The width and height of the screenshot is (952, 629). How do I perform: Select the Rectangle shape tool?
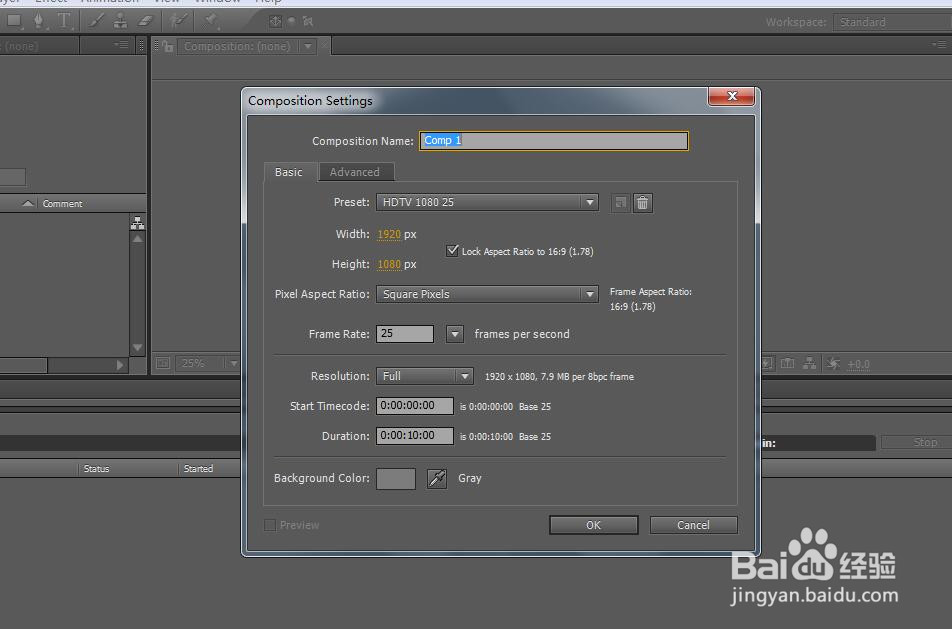[x=13, y=21]
